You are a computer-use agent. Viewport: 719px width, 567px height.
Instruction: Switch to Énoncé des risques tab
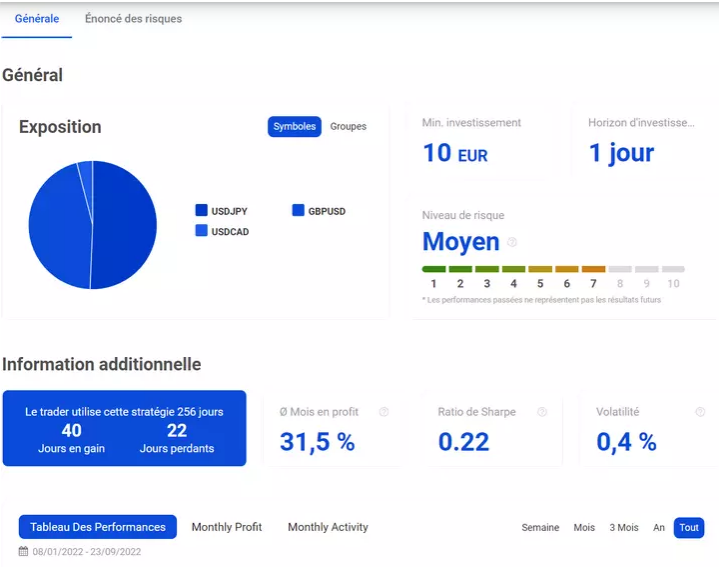133,19
